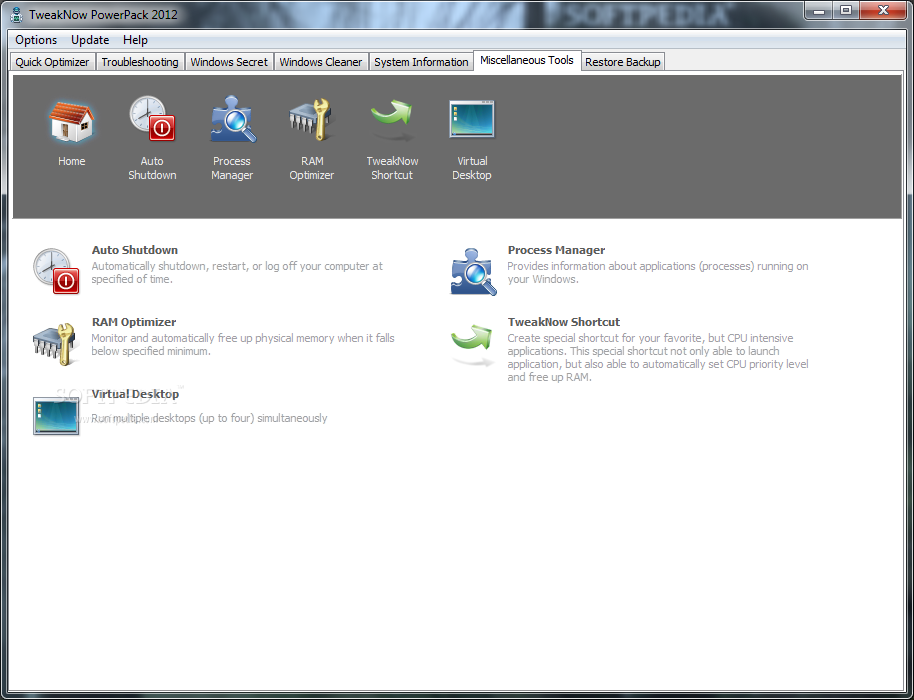Open the TweakNow Shortcut heading link
Image resolution: width=914 pixels, height=700 pixels.
pyautogui.click(x=564, y=322)
